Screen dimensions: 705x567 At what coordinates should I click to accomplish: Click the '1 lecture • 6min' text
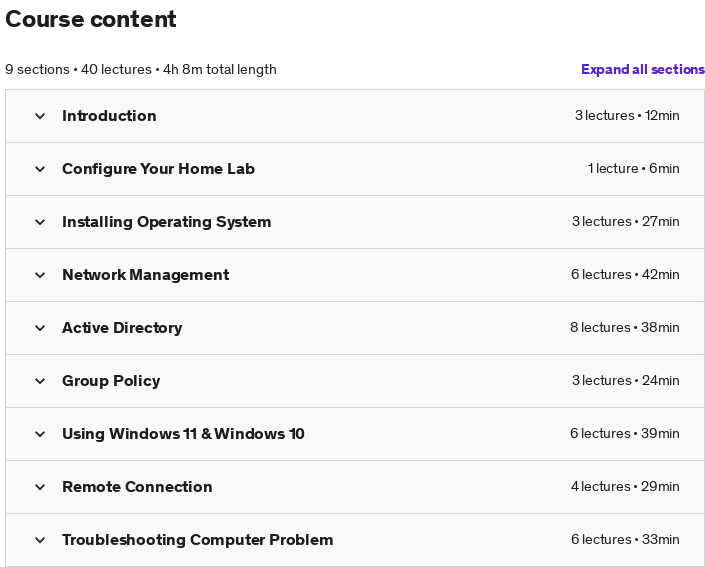(633, 169)
